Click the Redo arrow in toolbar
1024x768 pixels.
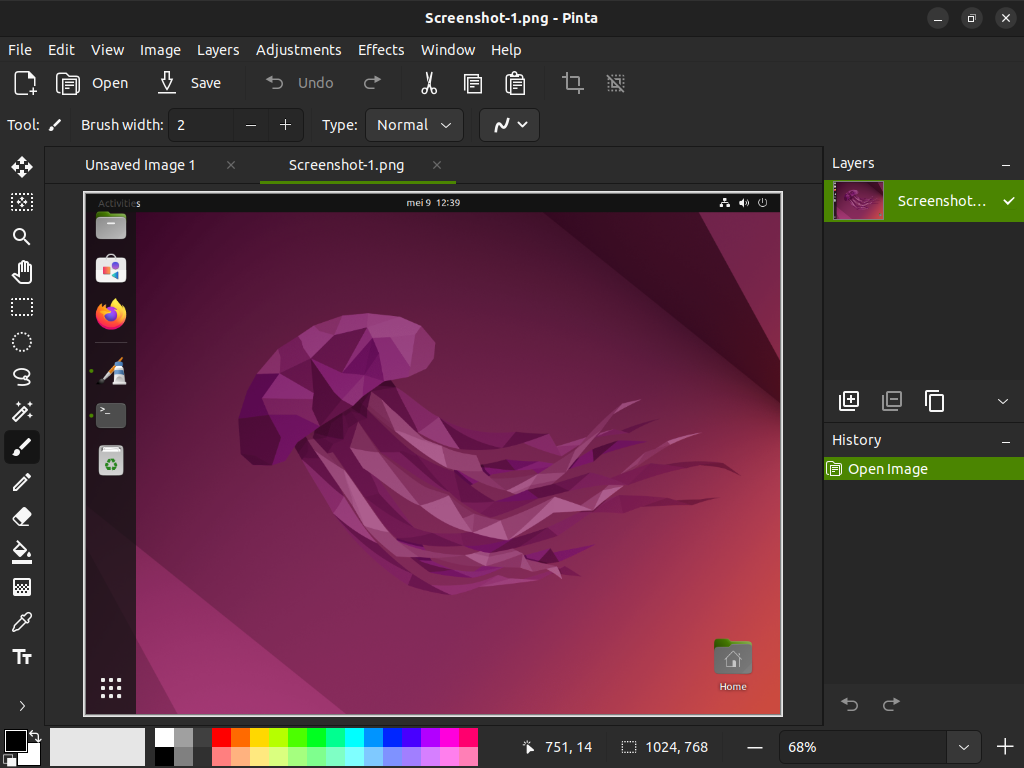[372, 83]
